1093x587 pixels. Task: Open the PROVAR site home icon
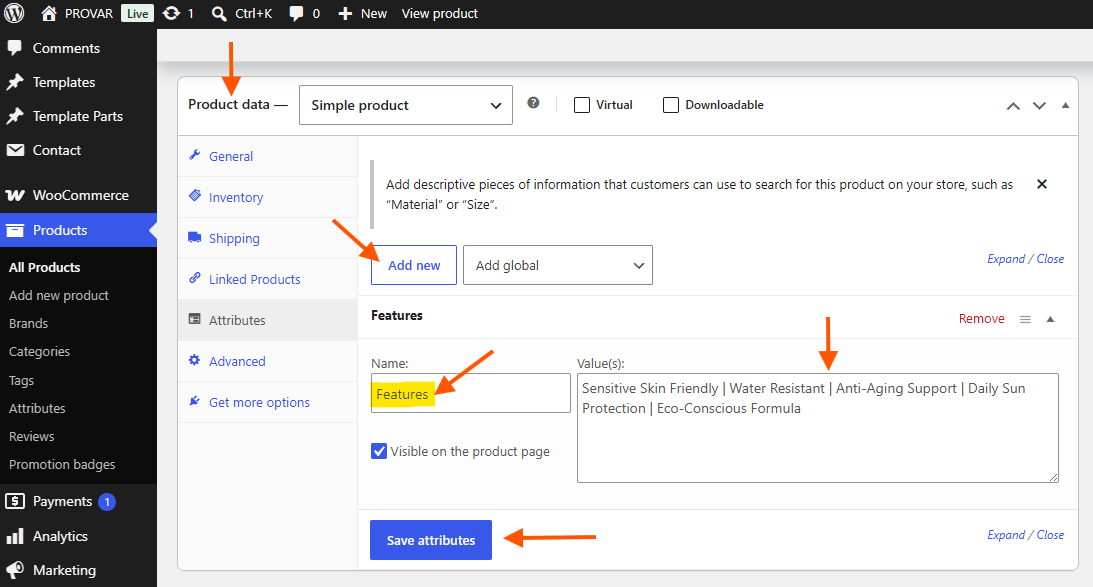[x=49, y=13]
